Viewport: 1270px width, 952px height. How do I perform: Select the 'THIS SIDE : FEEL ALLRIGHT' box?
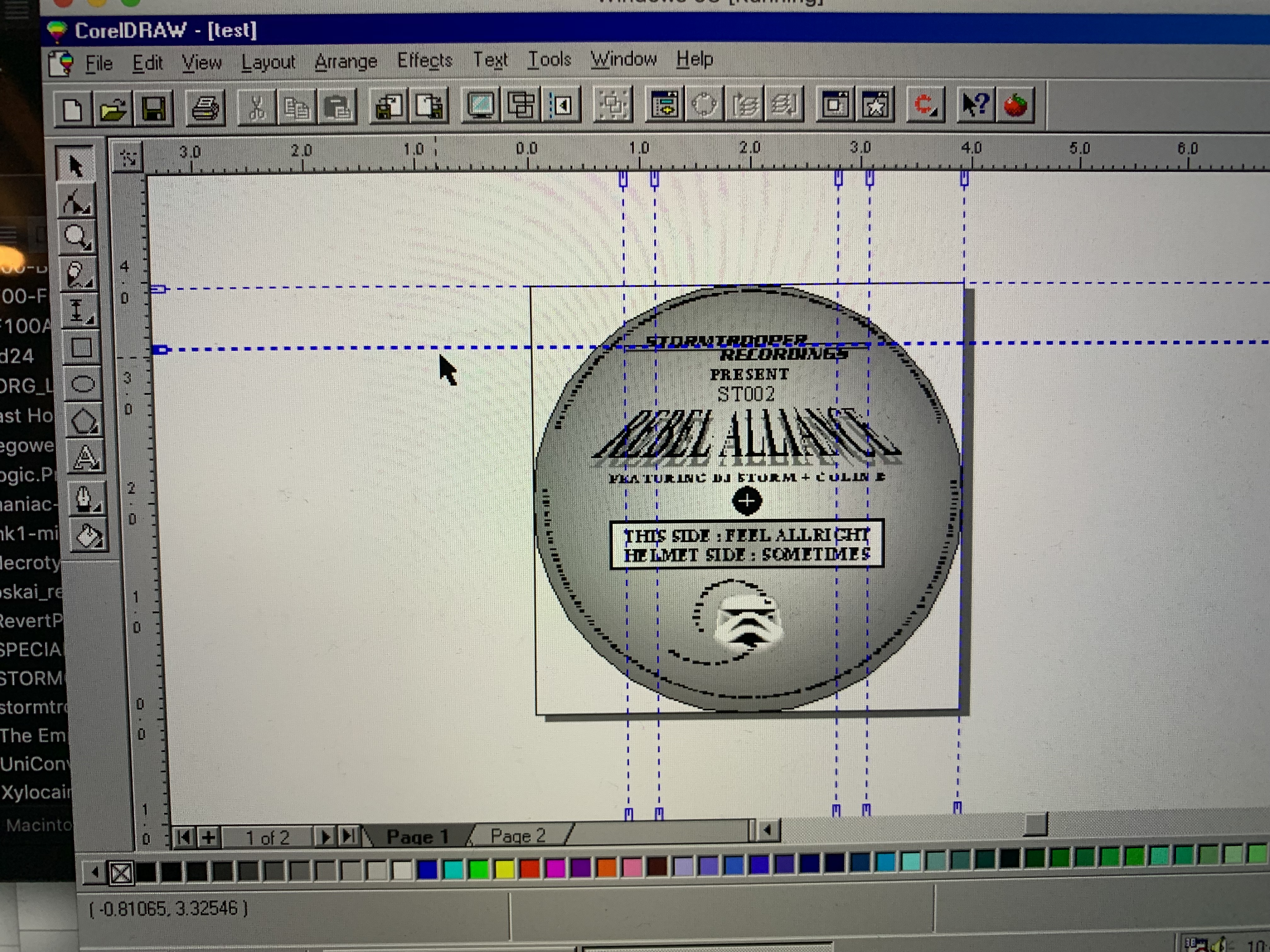[747, 544]
